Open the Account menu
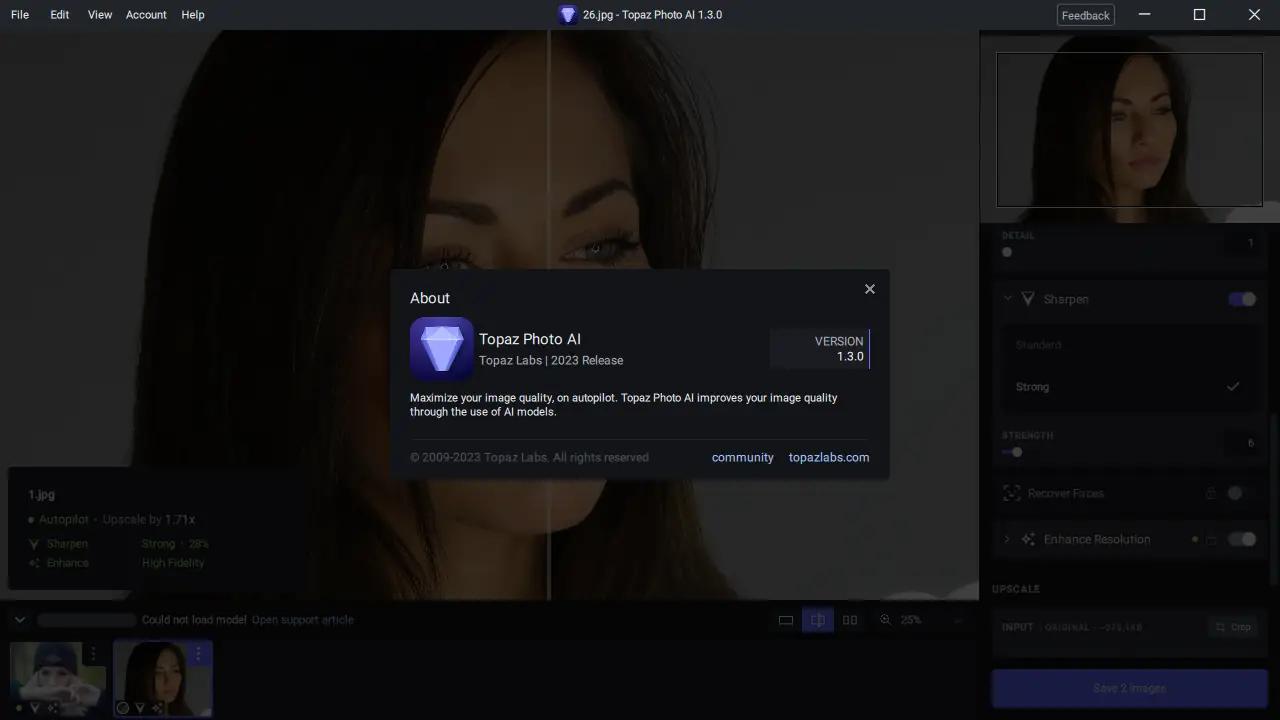Image resolution: width=1280 pixels, height=720 pixels. [x=146, y=15]
